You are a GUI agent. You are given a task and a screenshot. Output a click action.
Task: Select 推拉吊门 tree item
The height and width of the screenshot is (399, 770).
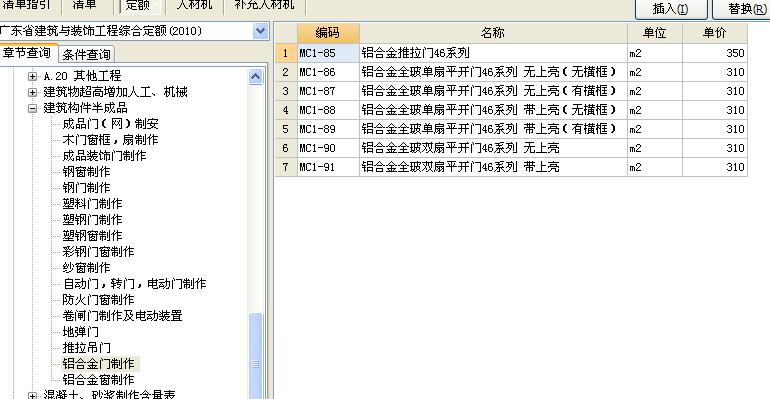click(x=86, y=348)
